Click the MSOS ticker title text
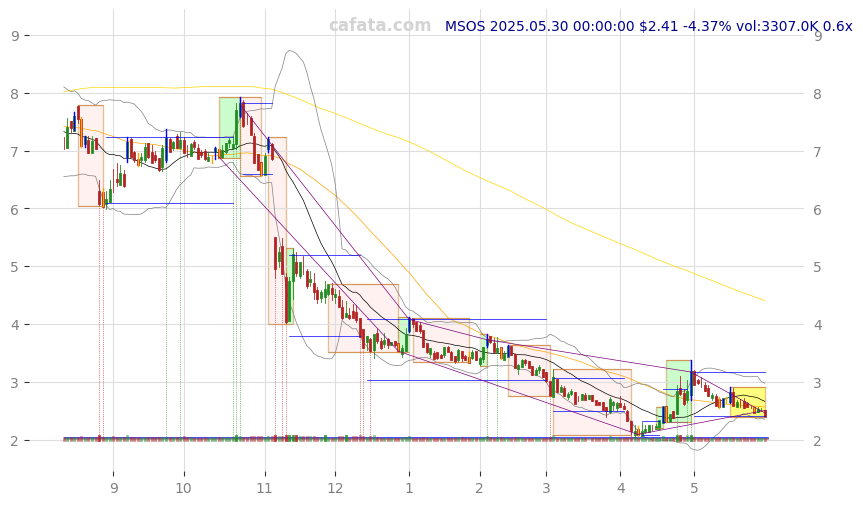 (465, 26)
